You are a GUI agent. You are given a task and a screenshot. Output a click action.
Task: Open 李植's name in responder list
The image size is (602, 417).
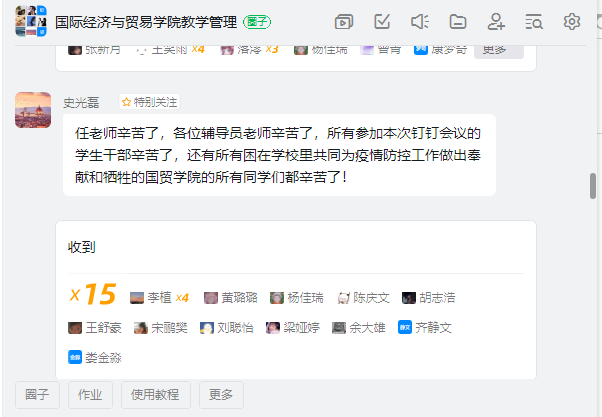[159, 298]
